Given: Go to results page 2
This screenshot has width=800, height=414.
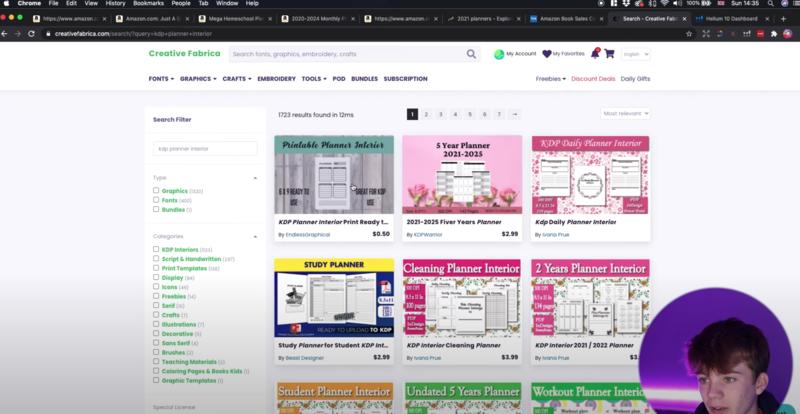Looking at the screenshot, I should (x=426, y=114).
